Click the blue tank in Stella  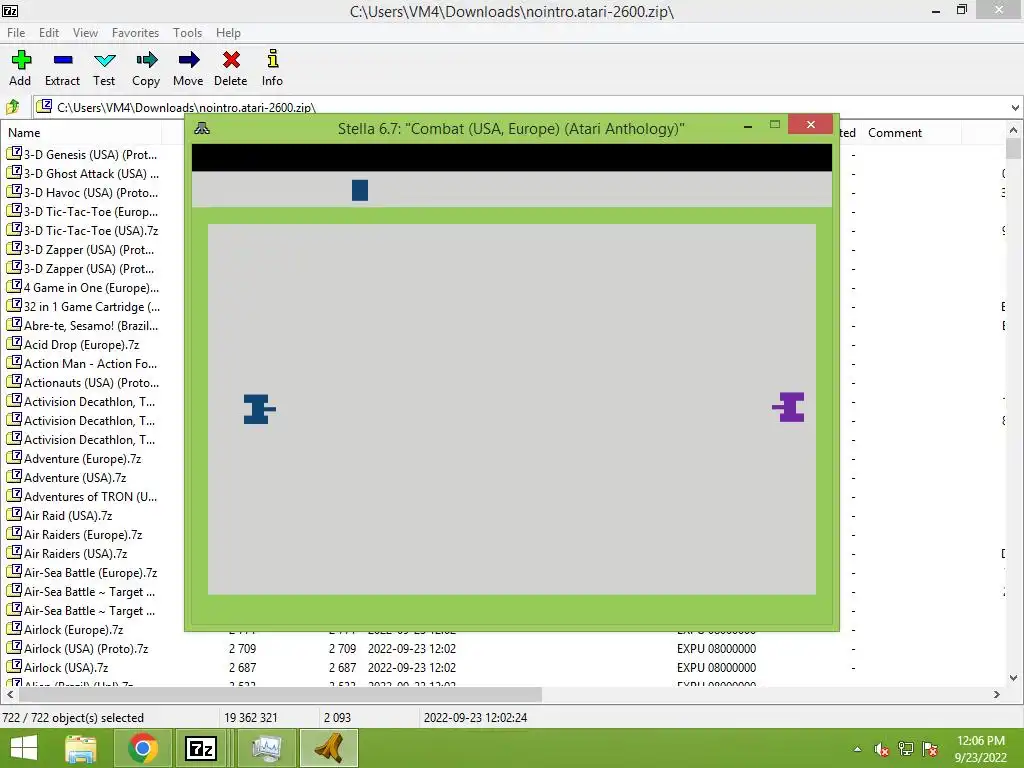click(259, 409)
